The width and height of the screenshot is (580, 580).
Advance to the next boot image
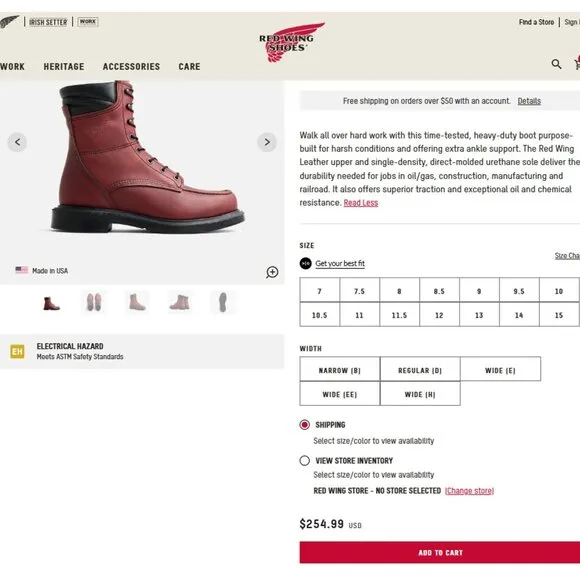coord(267,142)
